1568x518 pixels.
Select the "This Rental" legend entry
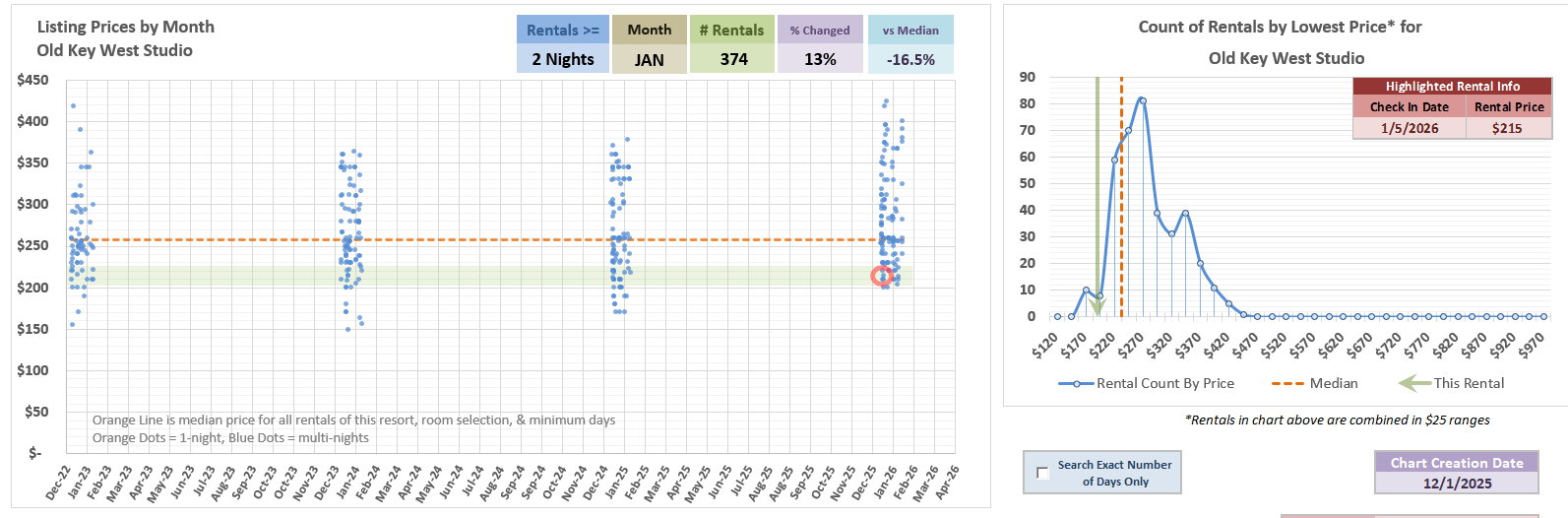click(1452, 383)
